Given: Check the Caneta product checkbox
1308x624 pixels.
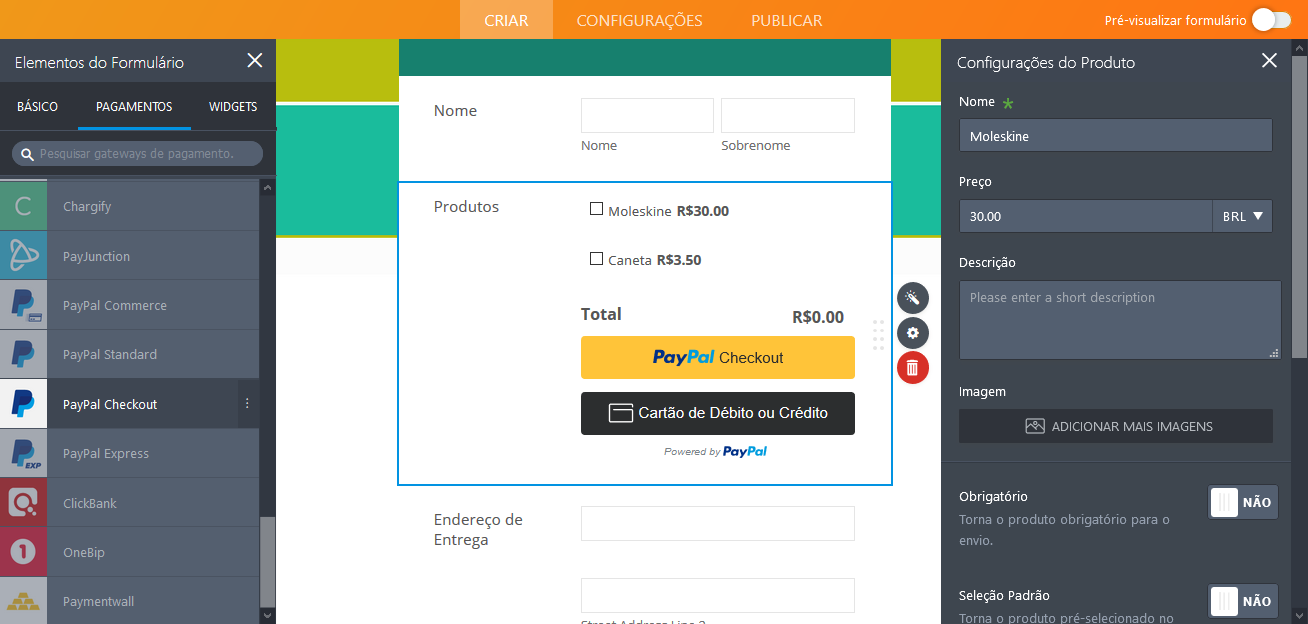Looking at the screenshot, I should [597, 259].
